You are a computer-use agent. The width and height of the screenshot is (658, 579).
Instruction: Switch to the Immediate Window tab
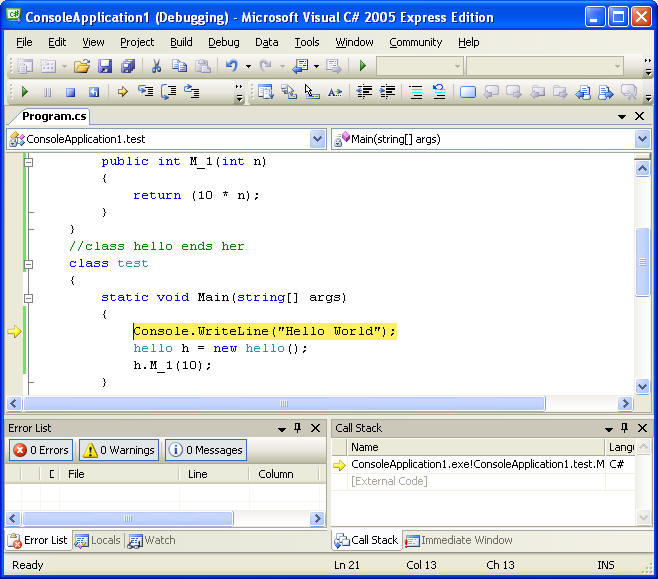459,540
